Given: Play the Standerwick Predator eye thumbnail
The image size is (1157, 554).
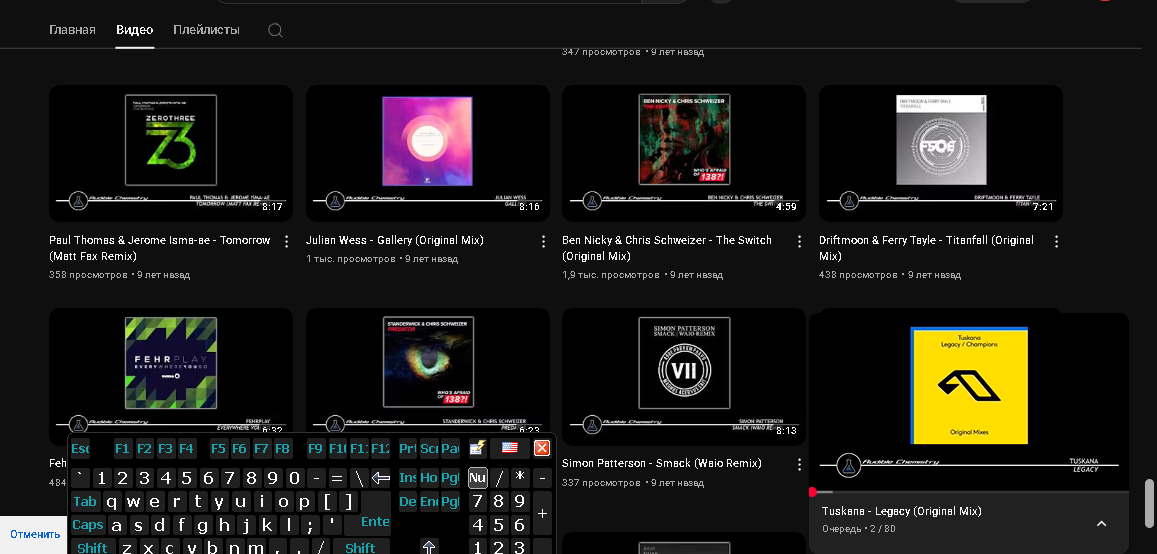Looking at the screenshot, I should (x=427, y=369).
